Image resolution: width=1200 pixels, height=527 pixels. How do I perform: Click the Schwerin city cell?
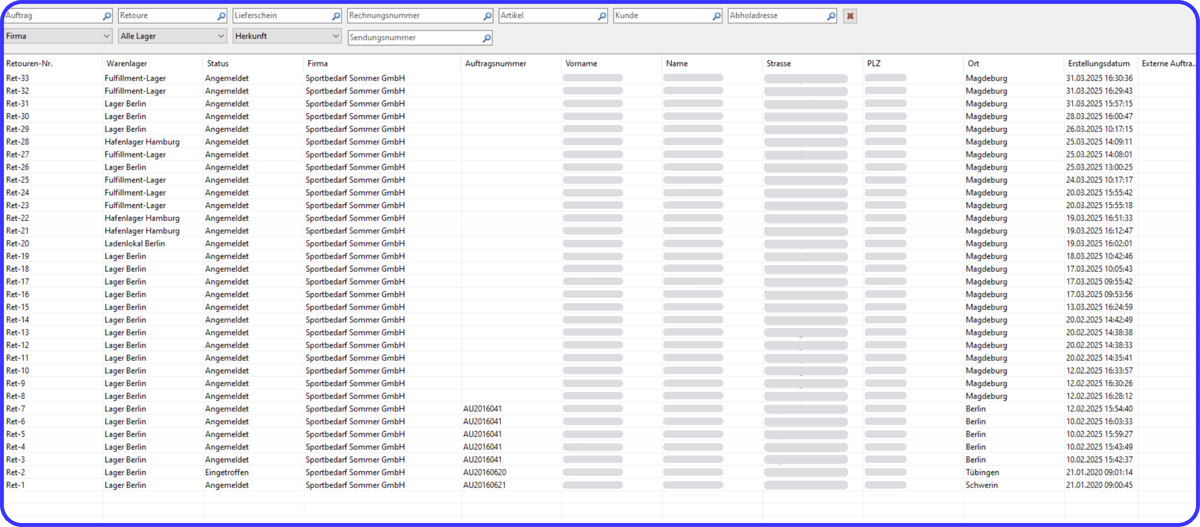click(983, 485)
